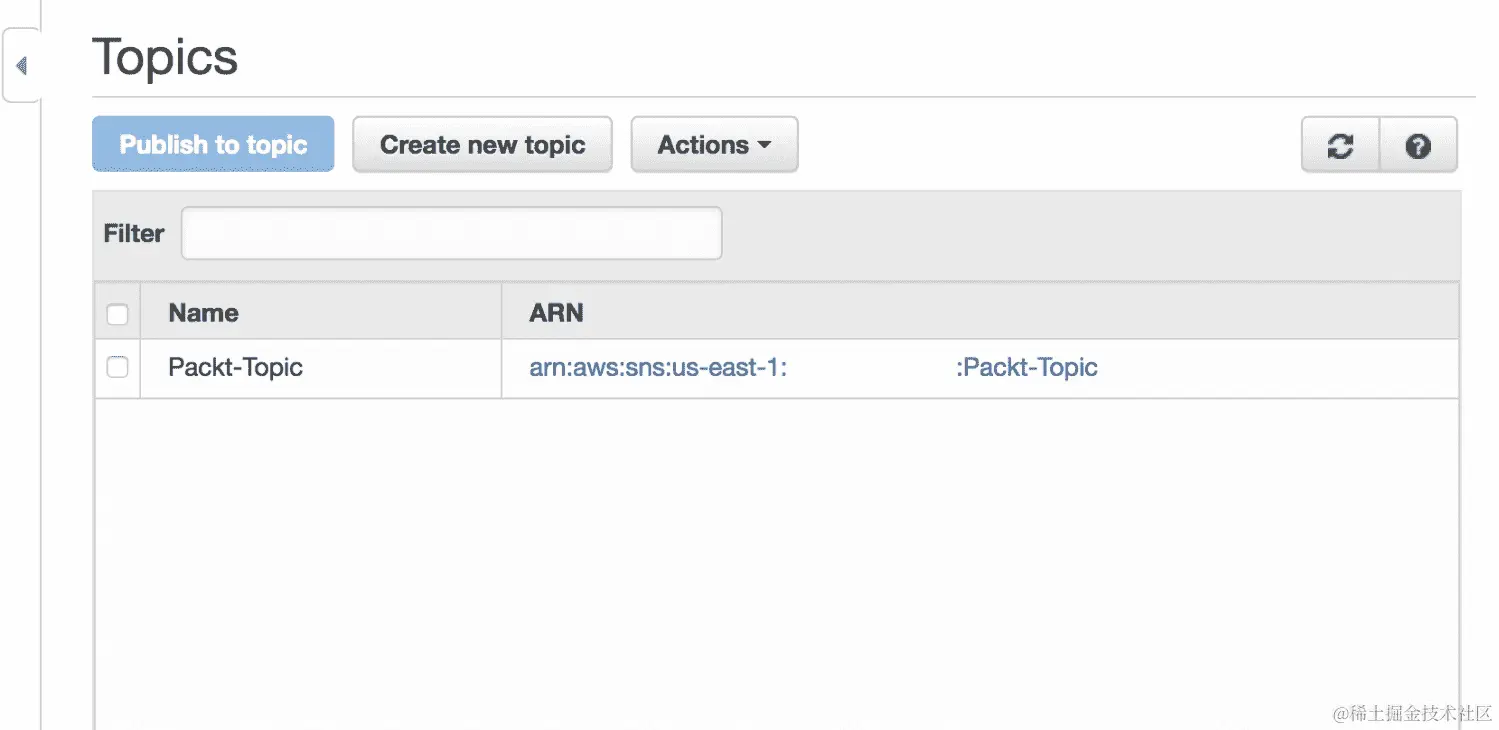Image resolution: width=1499 pixels, height=730 pixels.
Task: Open the Actions menu
Action: (714, 145)
